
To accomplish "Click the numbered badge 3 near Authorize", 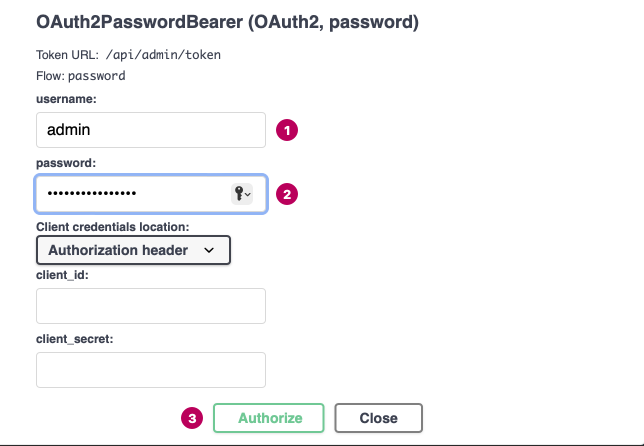I will point(192,418).
